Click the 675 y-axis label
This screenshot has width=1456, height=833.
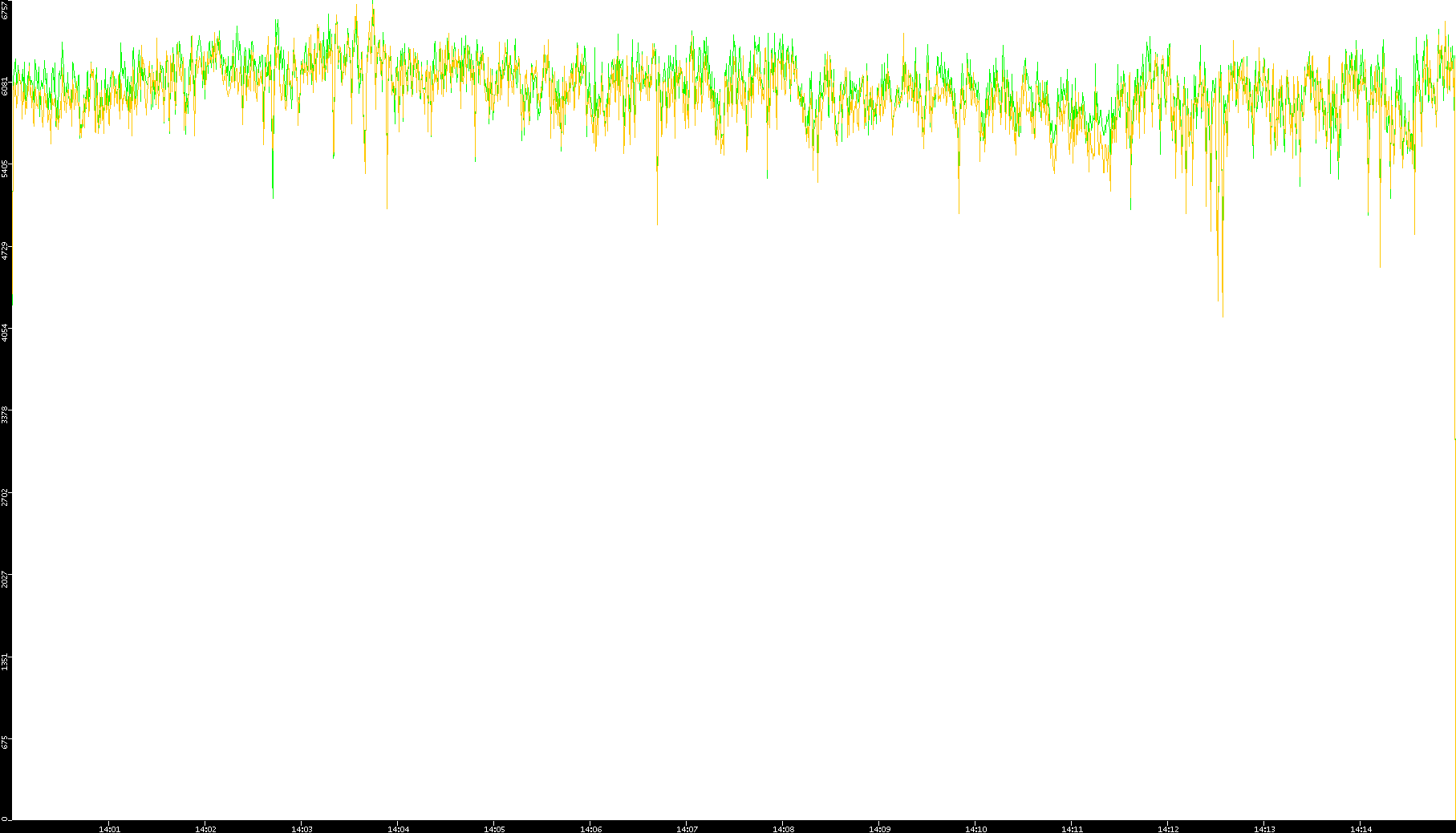(6, 742)
